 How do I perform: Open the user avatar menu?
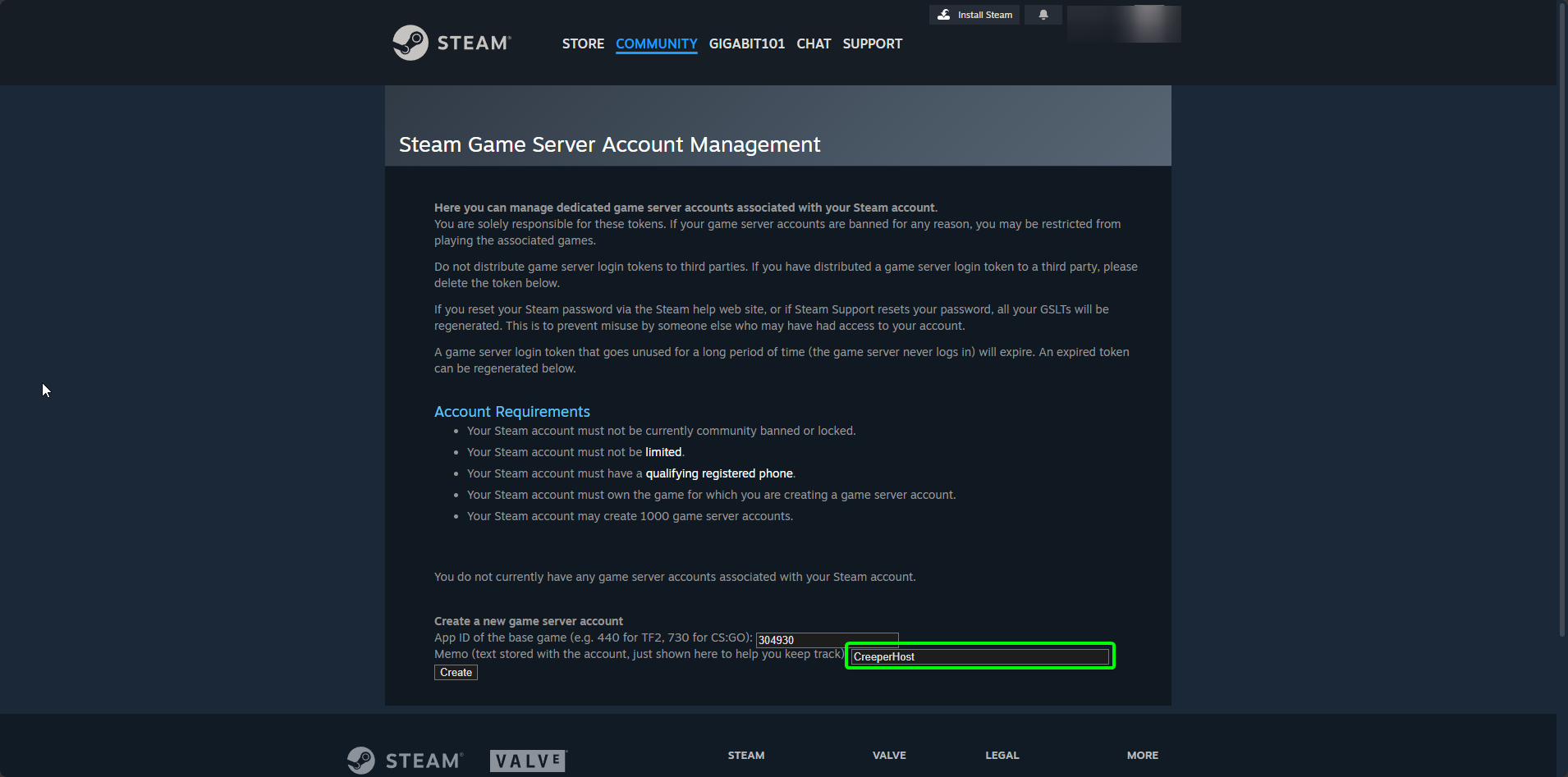tap(1123, 23)
